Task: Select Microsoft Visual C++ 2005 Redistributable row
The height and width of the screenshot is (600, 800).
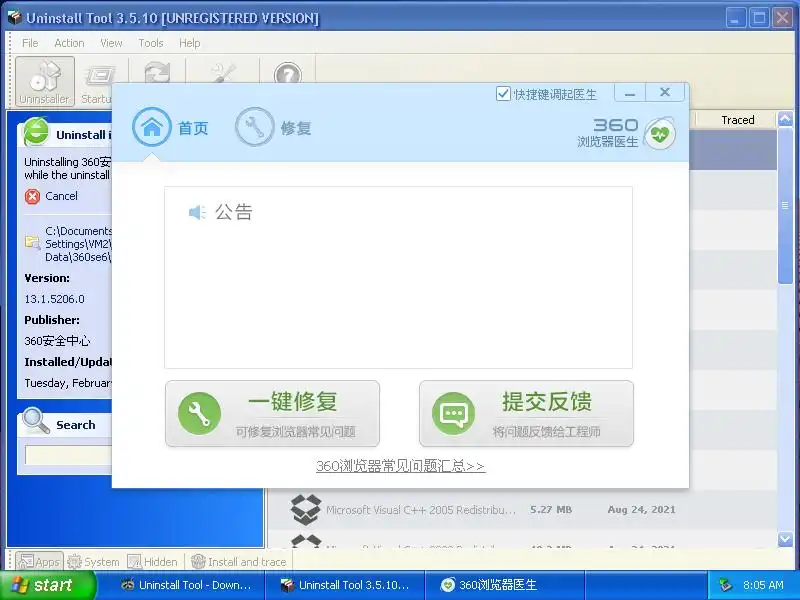Action: click(x=522, y=510)
